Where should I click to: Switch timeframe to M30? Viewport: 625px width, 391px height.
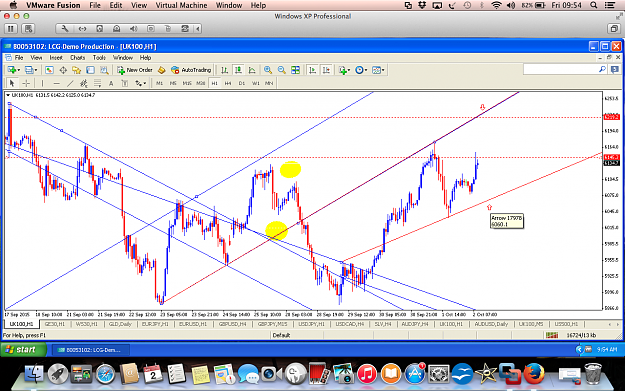pos(201,83)
